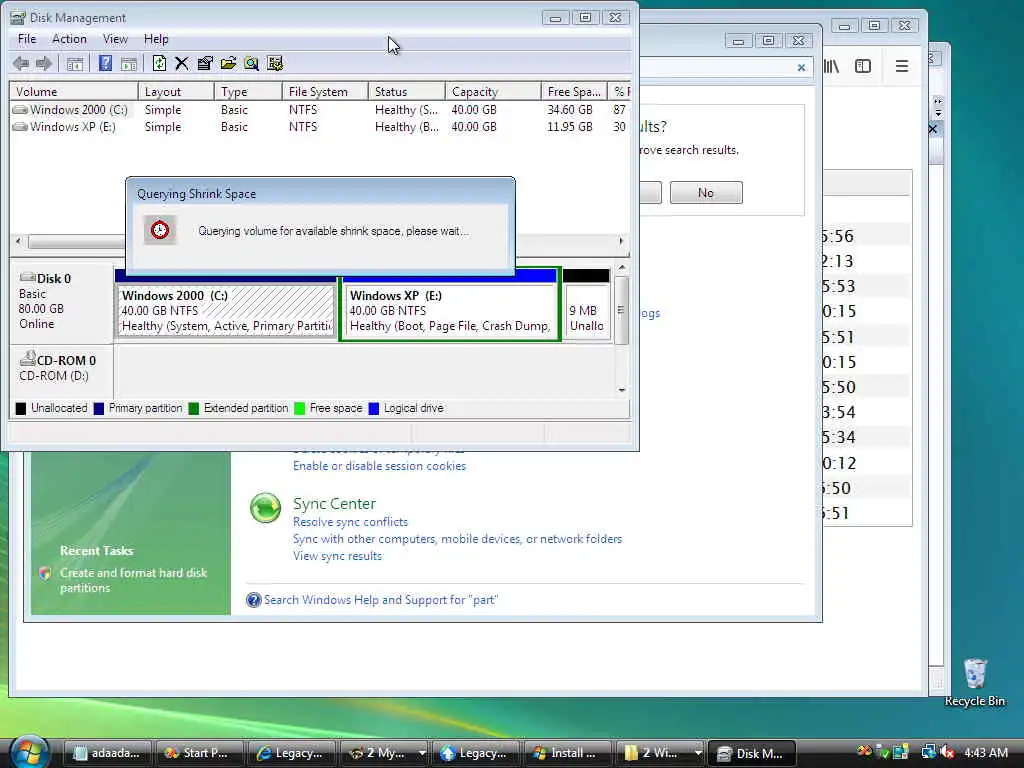Viewport: 1024px width, 768px height.
Task: Expand the 2 Wi... taskbar group arrow
Action: pos(697,753)
